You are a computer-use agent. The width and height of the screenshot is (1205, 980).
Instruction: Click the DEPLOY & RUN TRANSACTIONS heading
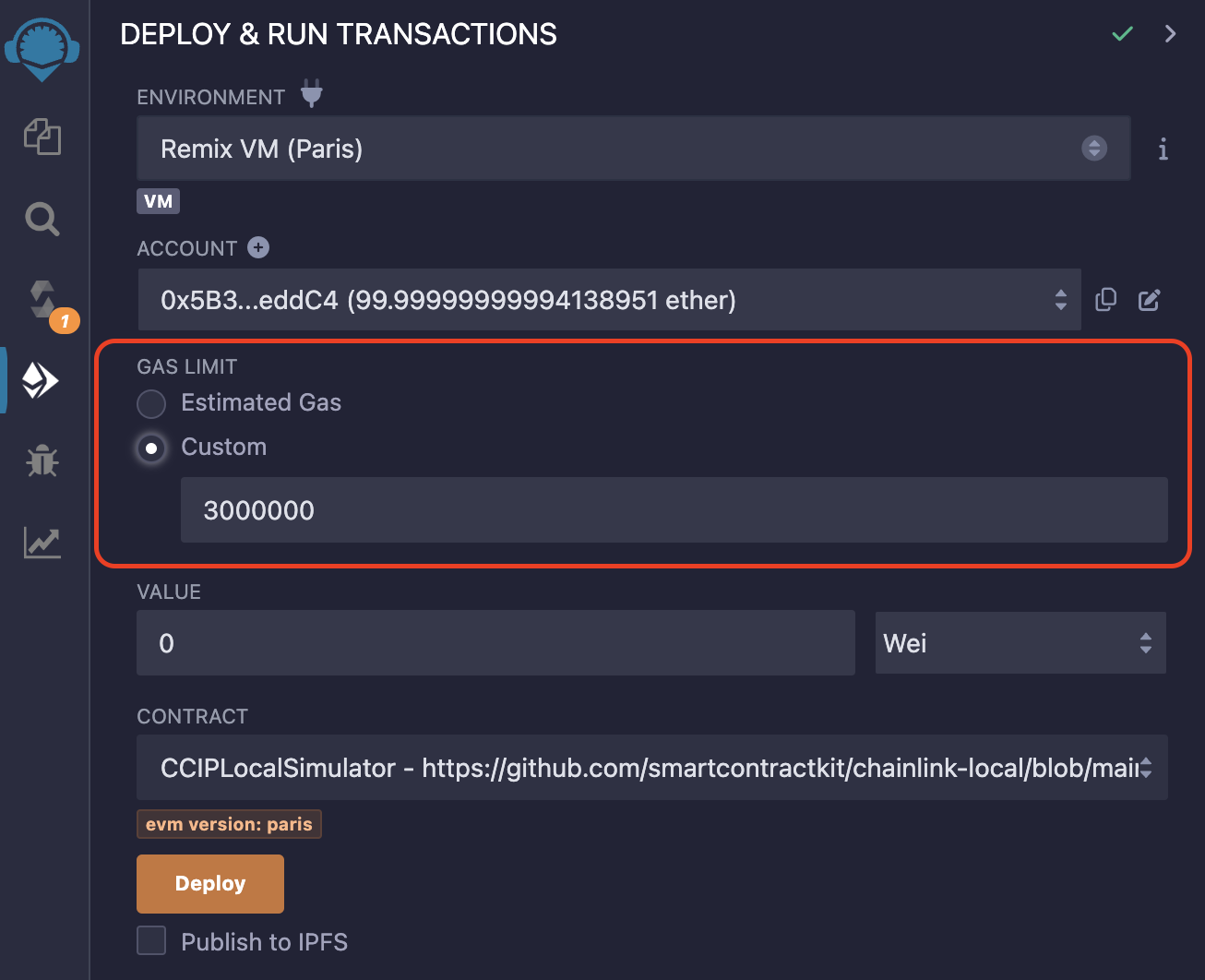[339, 34]
